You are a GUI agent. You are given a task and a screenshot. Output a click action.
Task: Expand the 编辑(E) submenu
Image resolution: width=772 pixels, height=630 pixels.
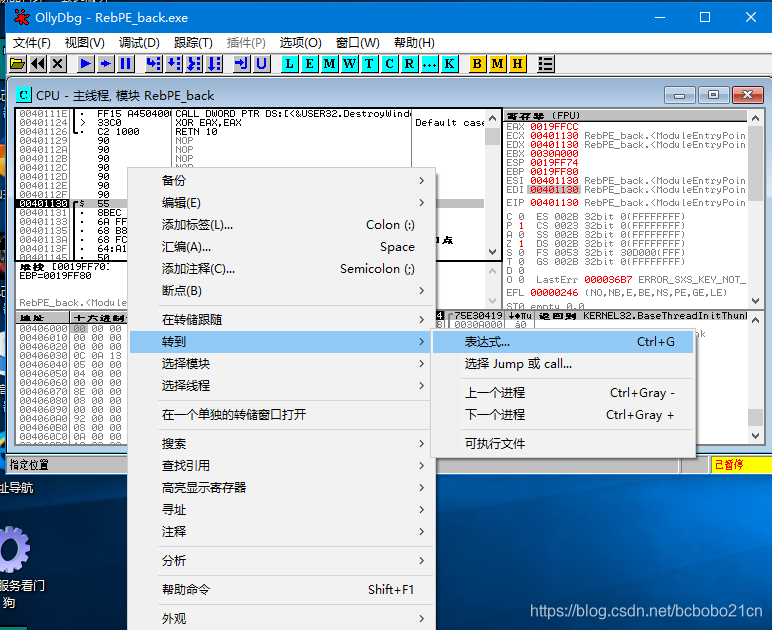282,203
